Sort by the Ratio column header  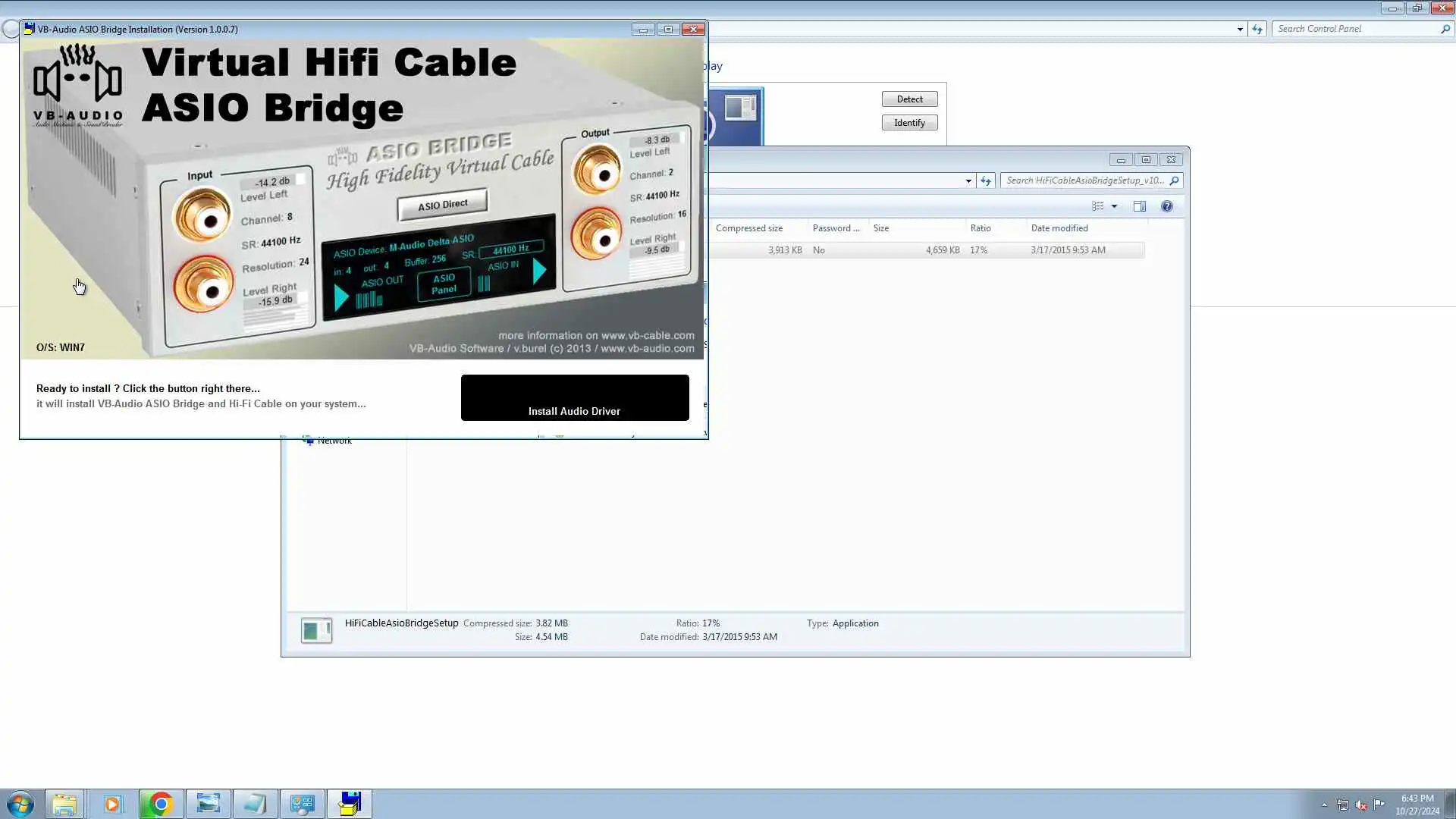coord(980,228)
